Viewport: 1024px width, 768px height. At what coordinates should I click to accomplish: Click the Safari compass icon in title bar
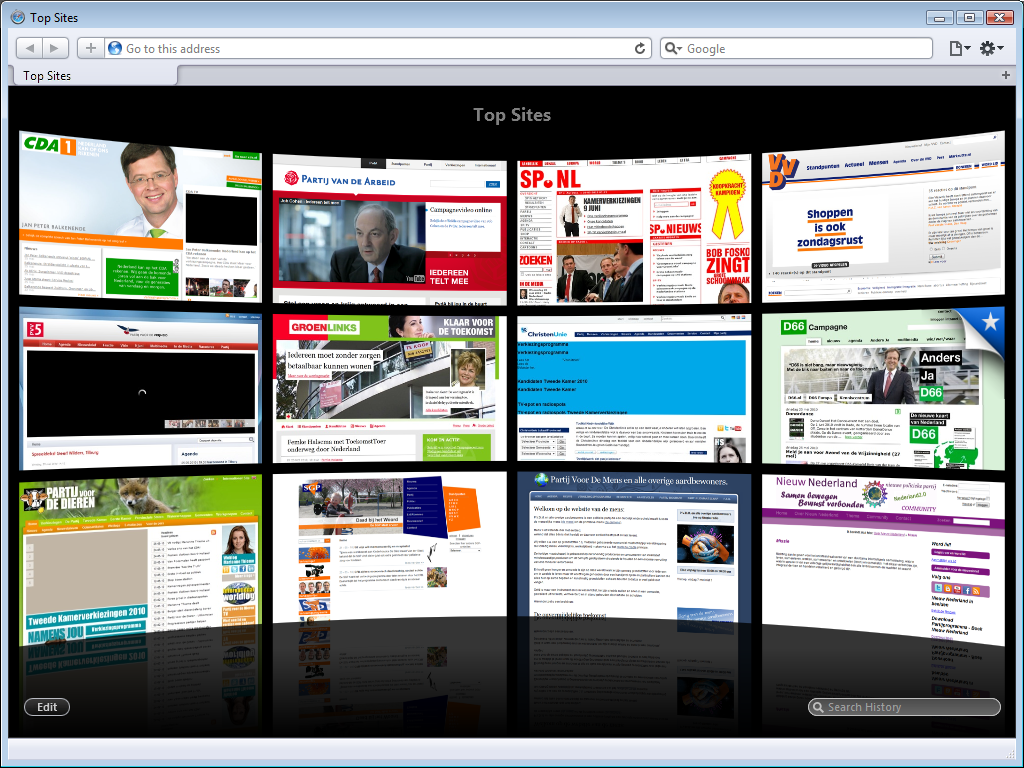(x=18, y=17)
